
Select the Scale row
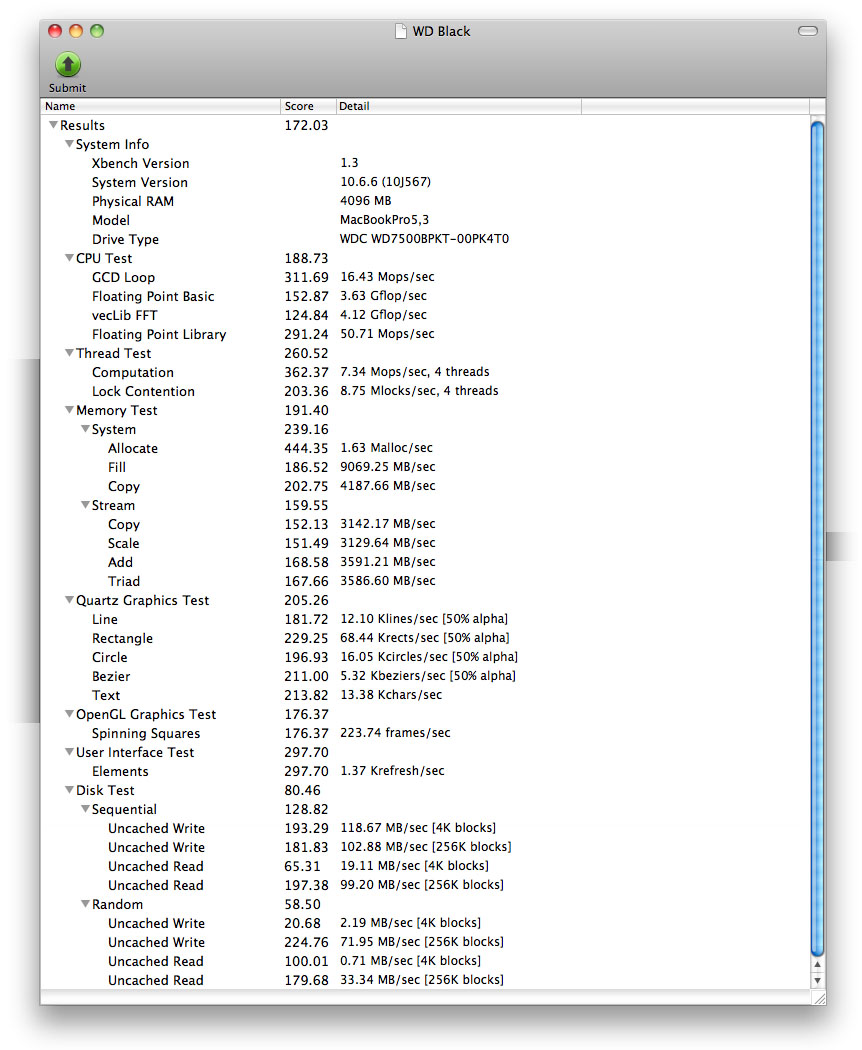click(425, 543)
